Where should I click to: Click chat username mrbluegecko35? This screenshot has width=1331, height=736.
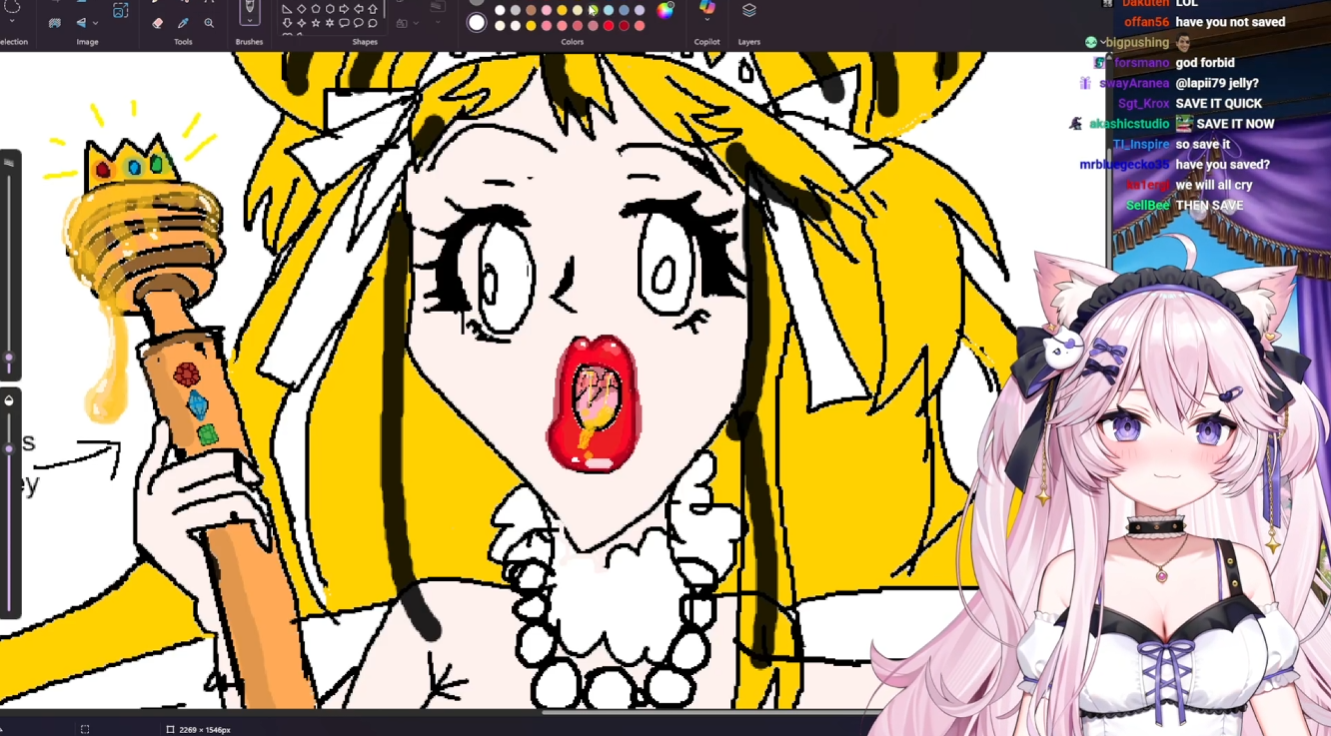point(1124,164)
